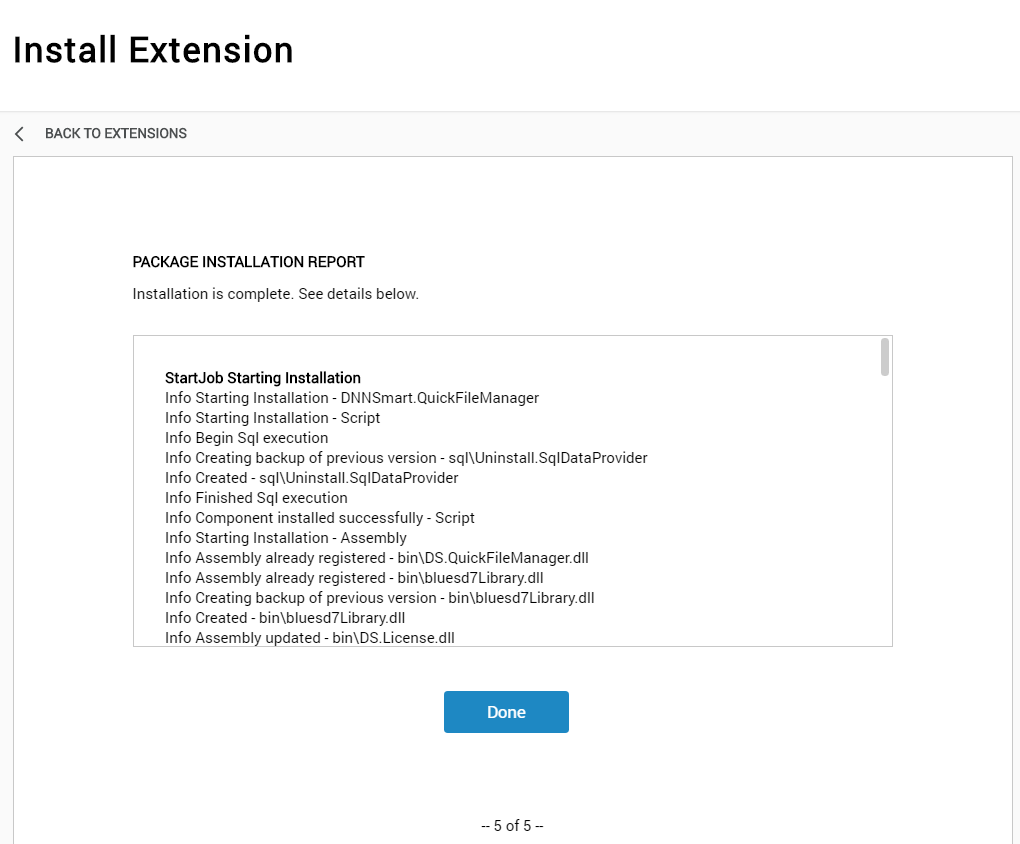Viewport: 1020px width, 844px height.
Task: Click 'Info Finished Sql execution' log line
Action: tap(256, 498)
